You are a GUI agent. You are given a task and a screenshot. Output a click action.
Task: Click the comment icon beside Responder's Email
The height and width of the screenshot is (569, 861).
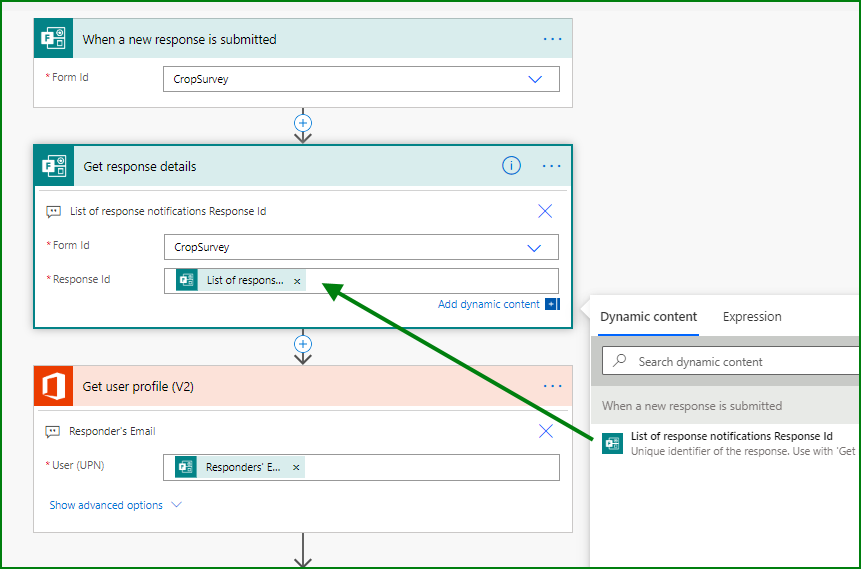click(52, 432)
